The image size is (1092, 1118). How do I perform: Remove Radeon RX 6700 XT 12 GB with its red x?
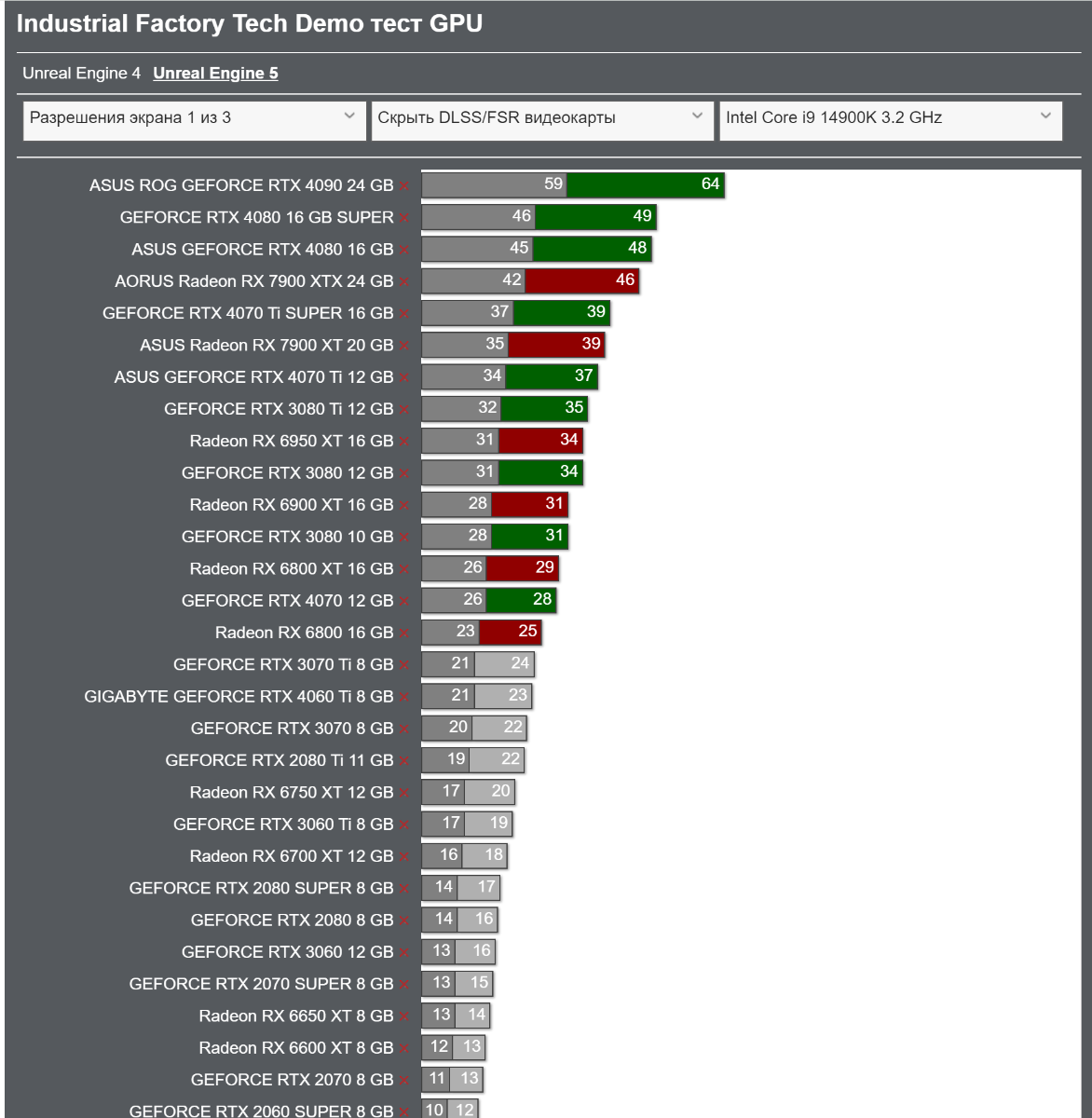pos(405,858)
